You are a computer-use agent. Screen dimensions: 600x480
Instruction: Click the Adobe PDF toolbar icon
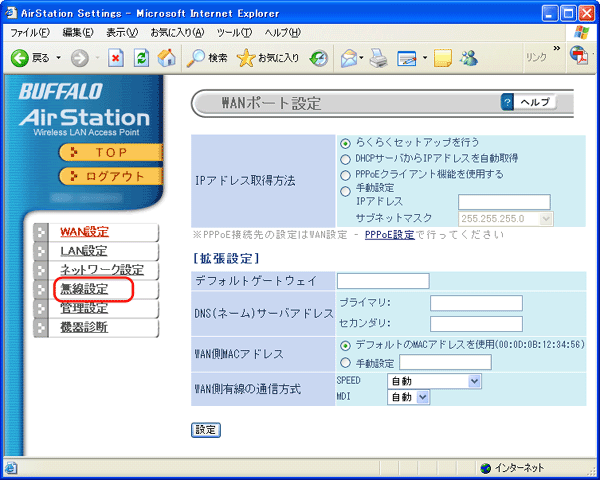pos(579,56)
